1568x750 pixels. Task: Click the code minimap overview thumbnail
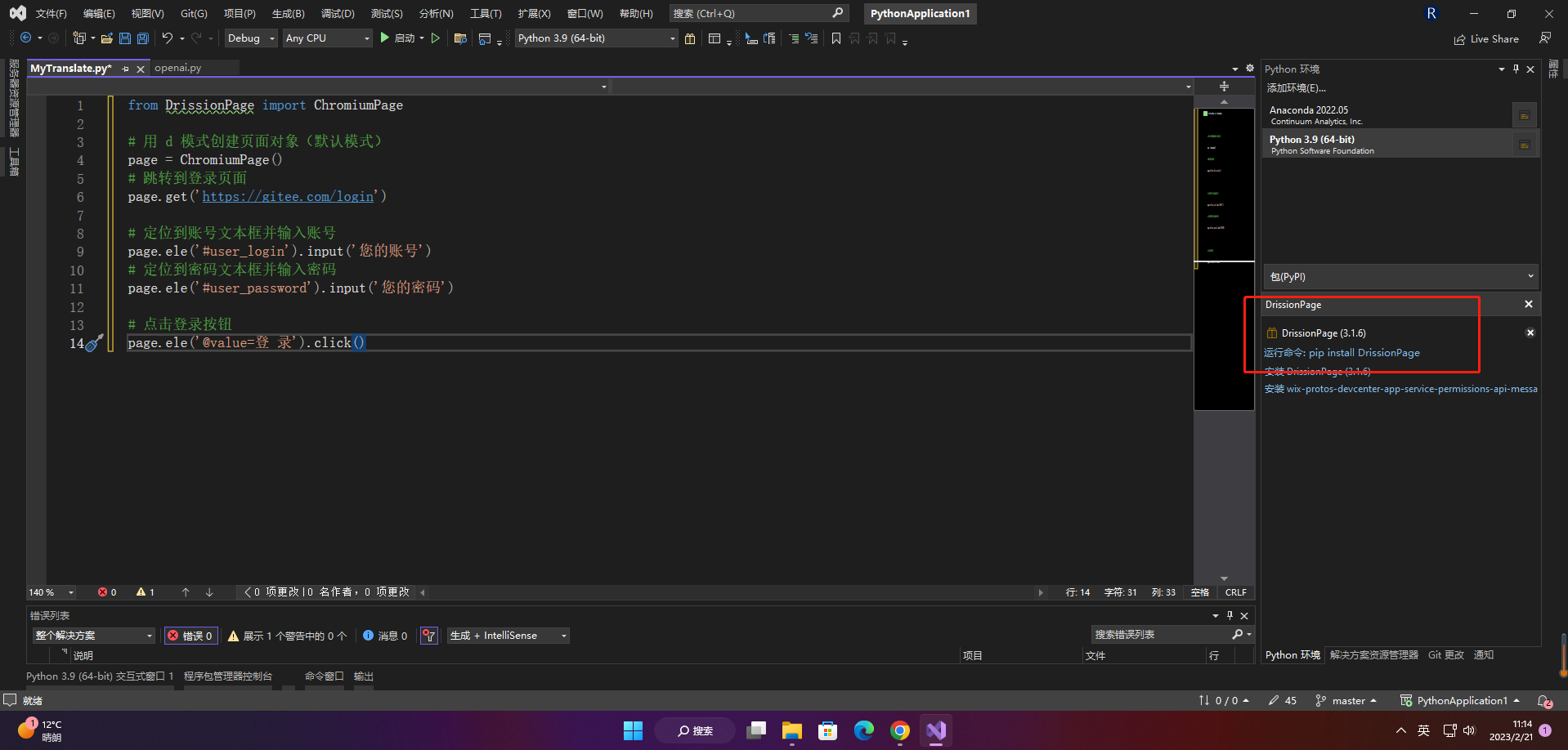point(1224,259)
